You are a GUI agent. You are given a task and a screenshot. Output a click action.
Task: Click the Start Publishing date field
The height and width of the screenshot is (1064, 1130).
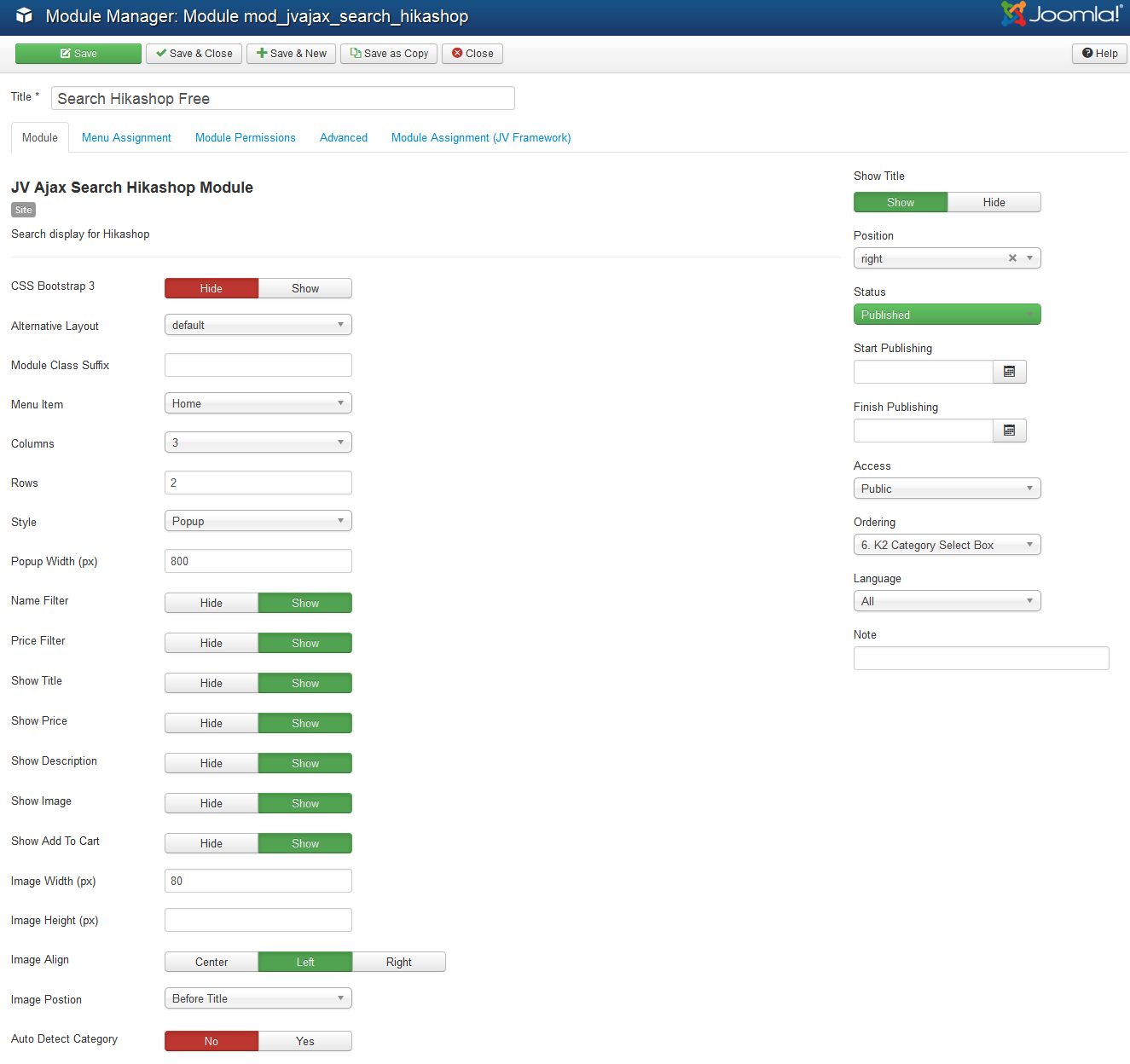click(x=924, y=372)
